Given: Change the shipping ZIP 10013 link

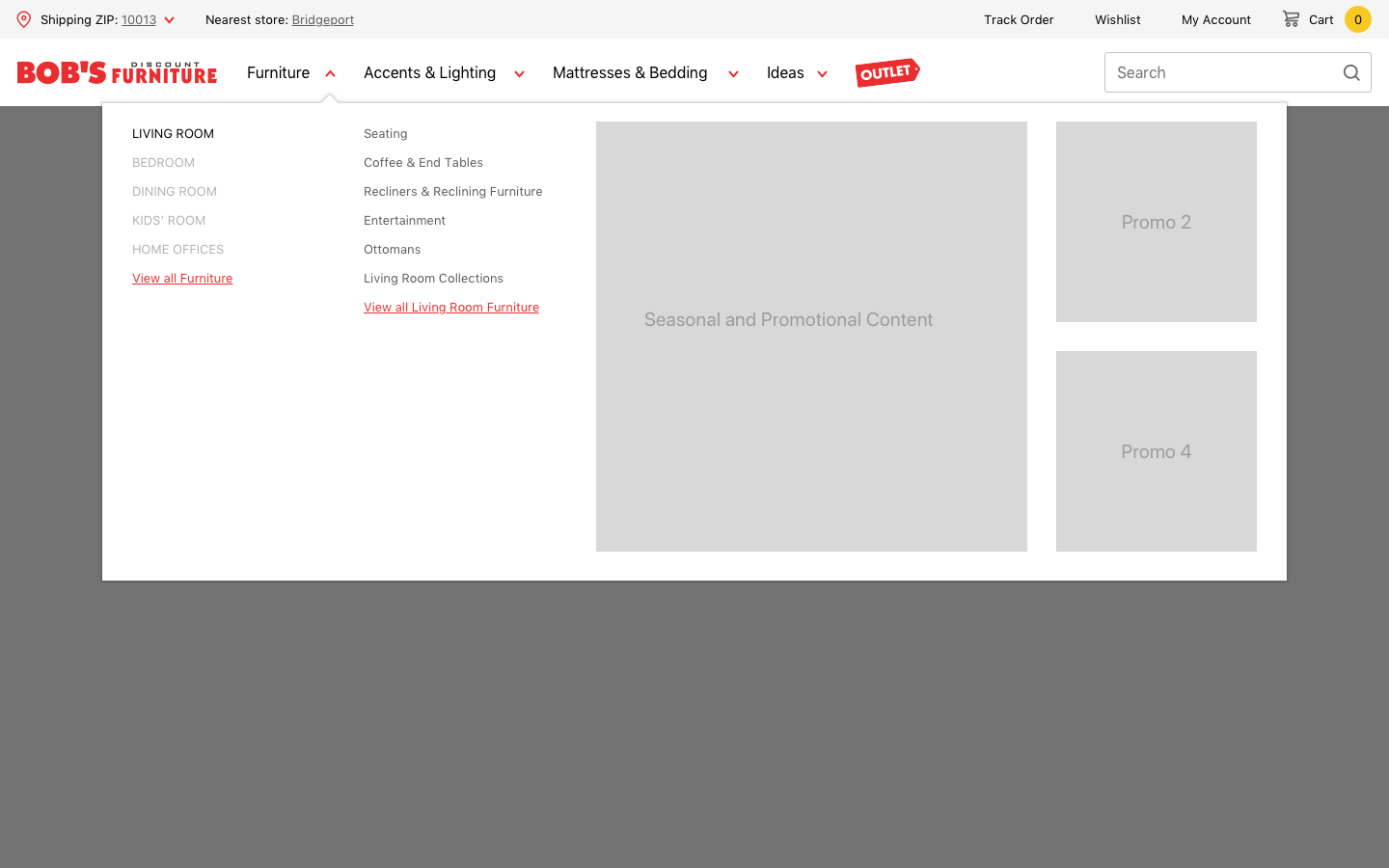Looking at the screenshot, I should point(139,19).
